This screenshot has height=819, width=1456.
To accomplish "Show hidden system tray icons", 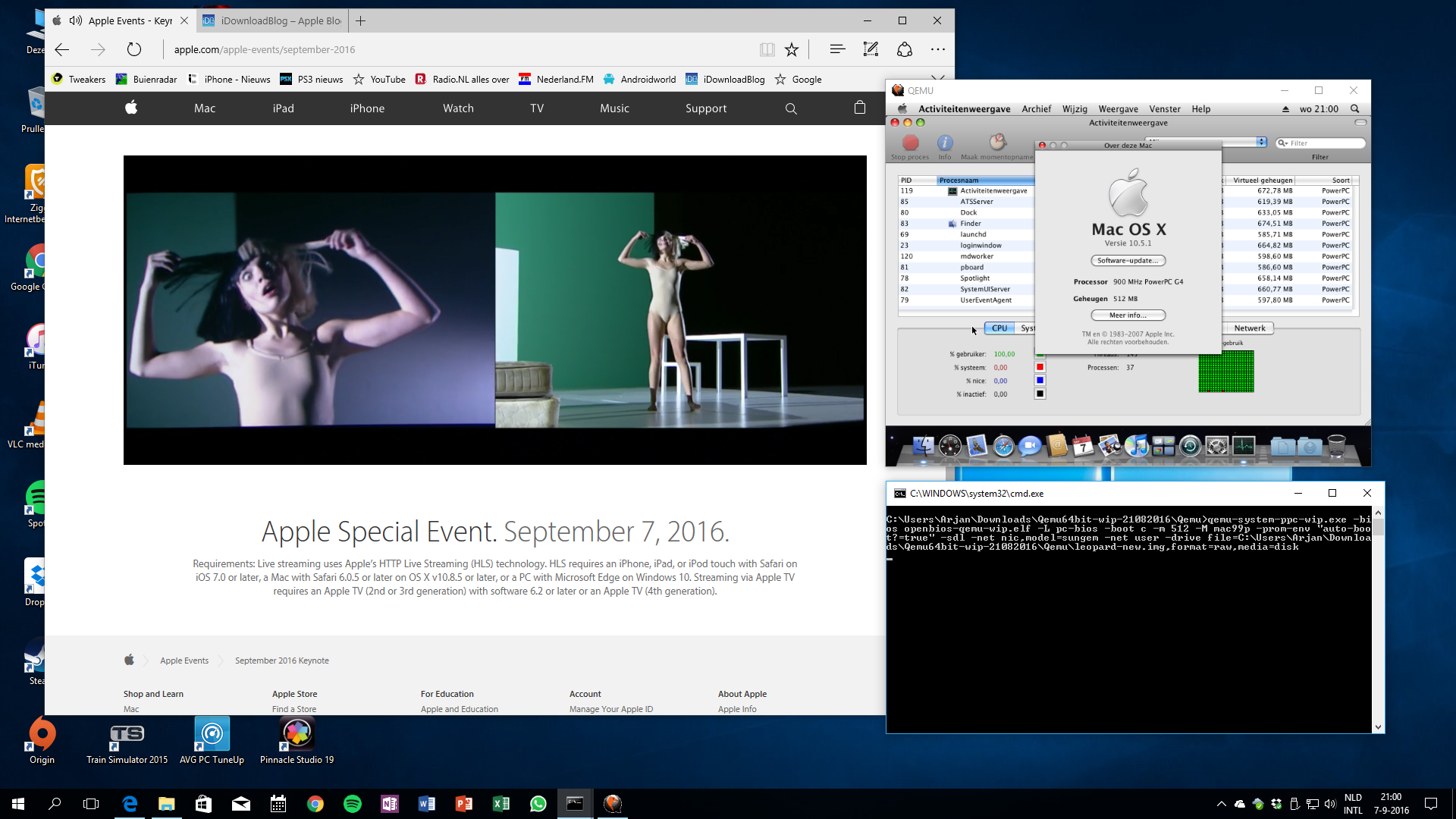I will (1221, 804).
